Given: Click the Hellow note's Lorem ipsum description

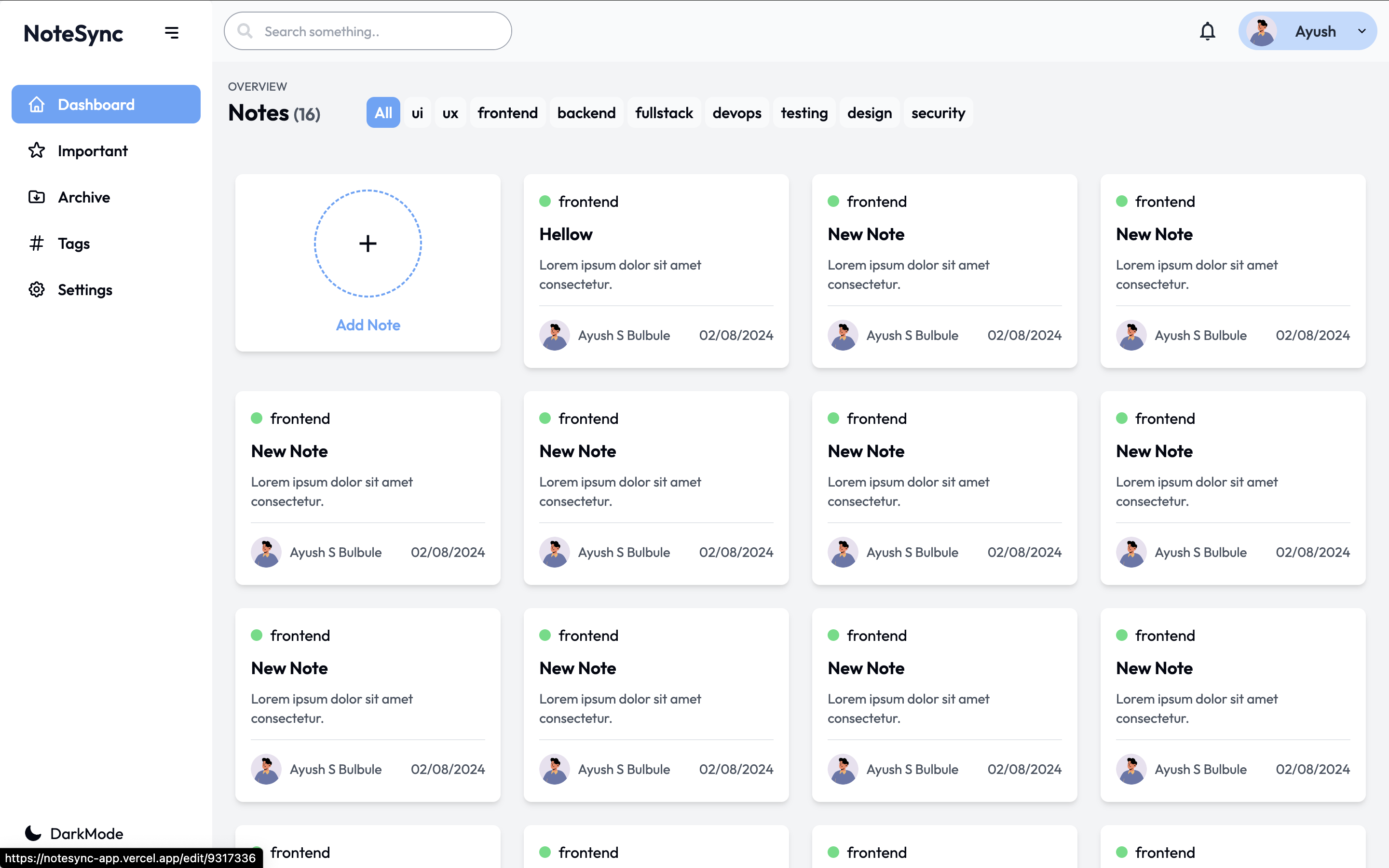Looking at the screenshot, I should (x=620, y=274).
